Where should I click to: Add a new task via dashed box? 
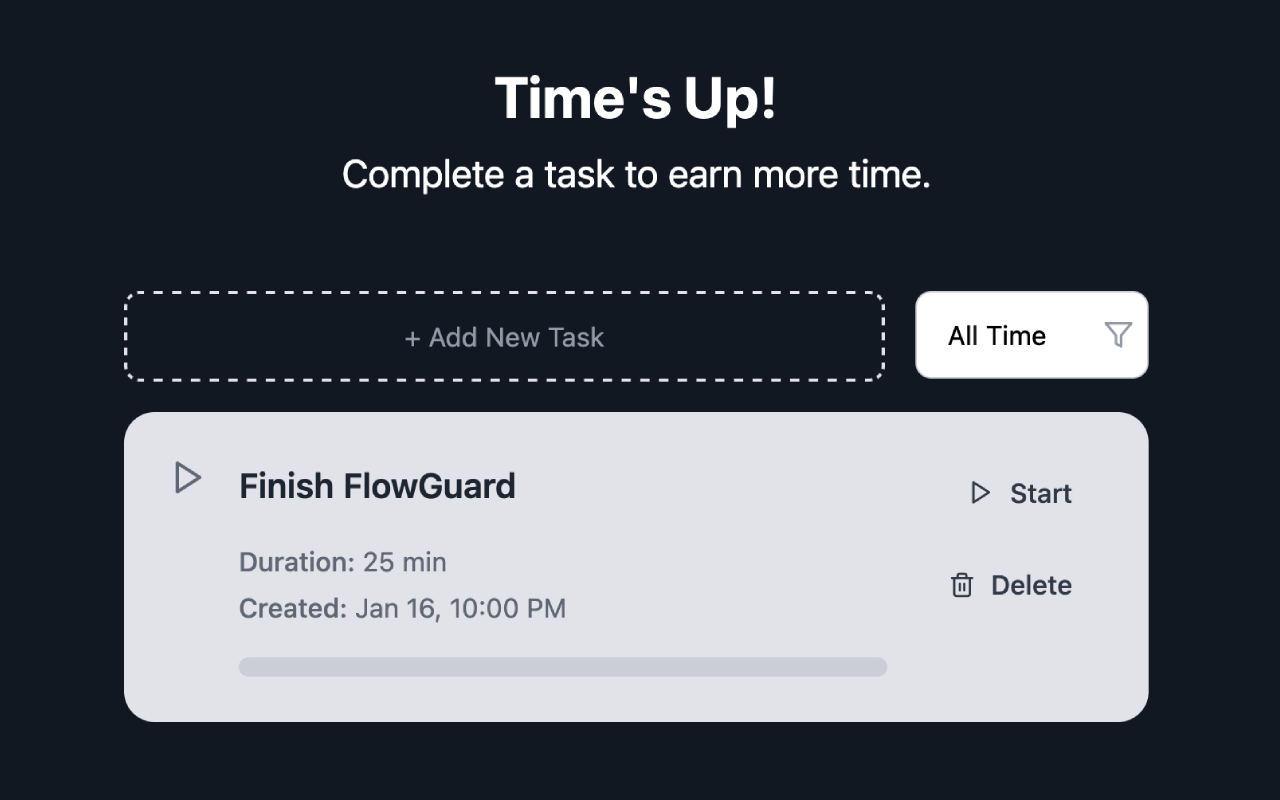[504, 337]
